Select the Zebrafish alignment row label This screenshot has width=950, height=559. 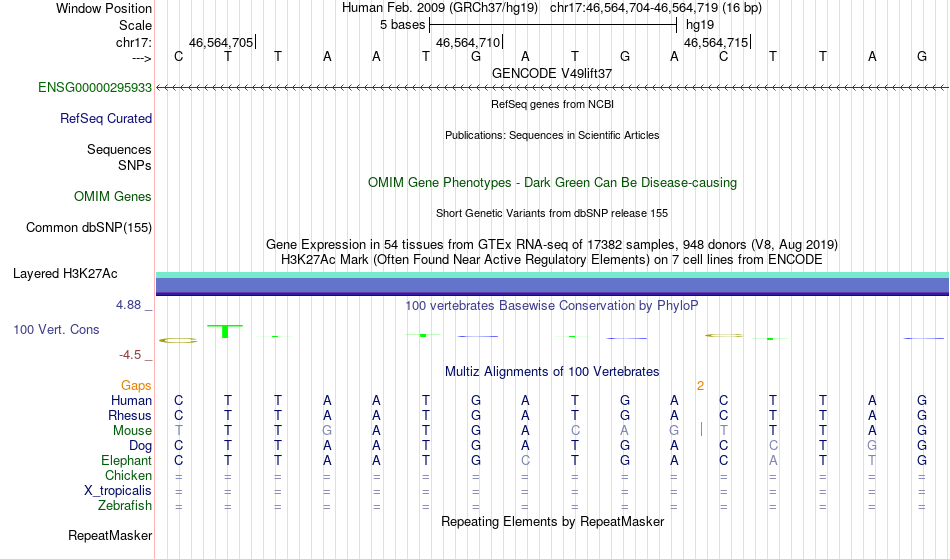[x=125, y=506]
